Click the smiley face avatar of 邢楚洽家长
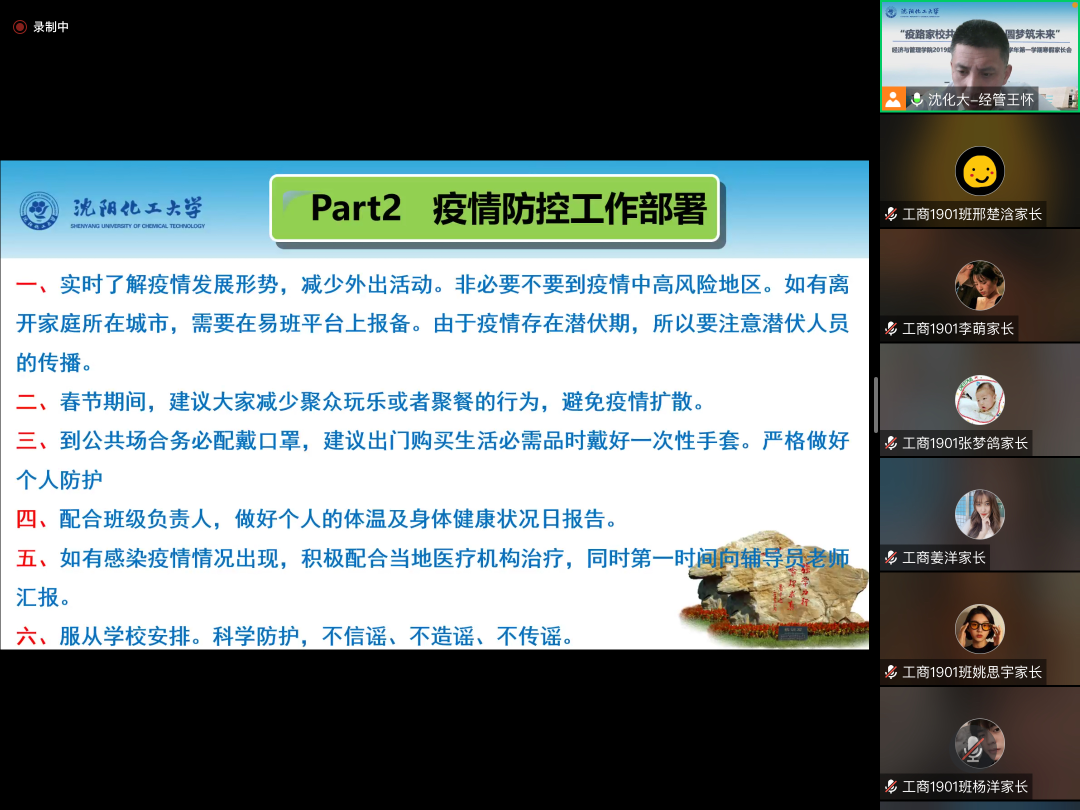 (979, 171)
